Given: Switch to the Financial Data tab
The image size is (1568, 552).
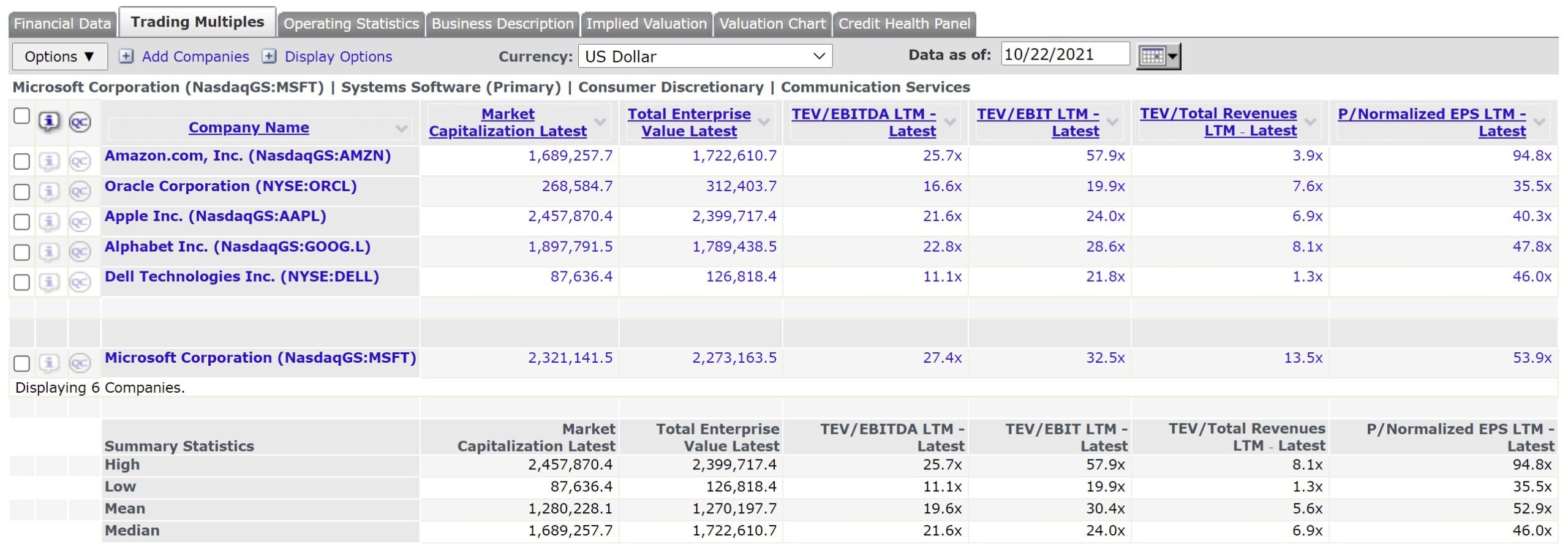Looking at the screenshot, I should tap(62, 24).
